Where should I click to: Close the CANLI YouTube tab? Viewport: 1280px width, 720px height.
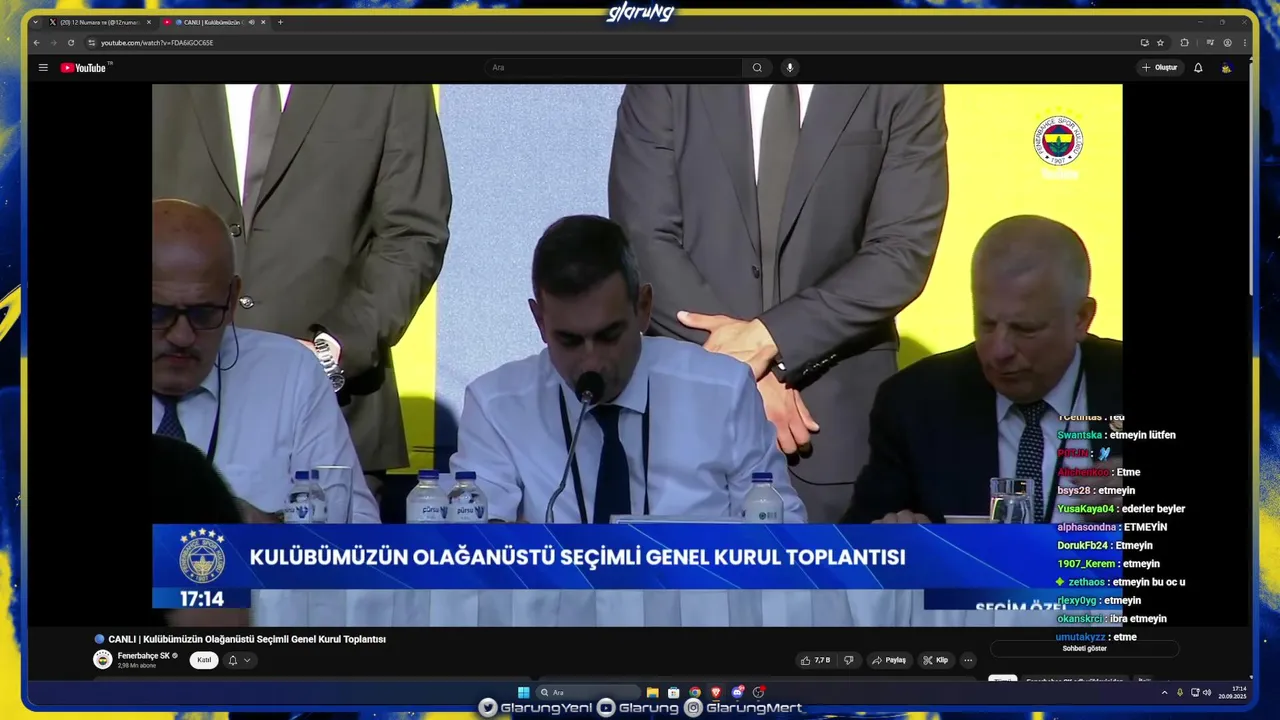click(263, 22)
